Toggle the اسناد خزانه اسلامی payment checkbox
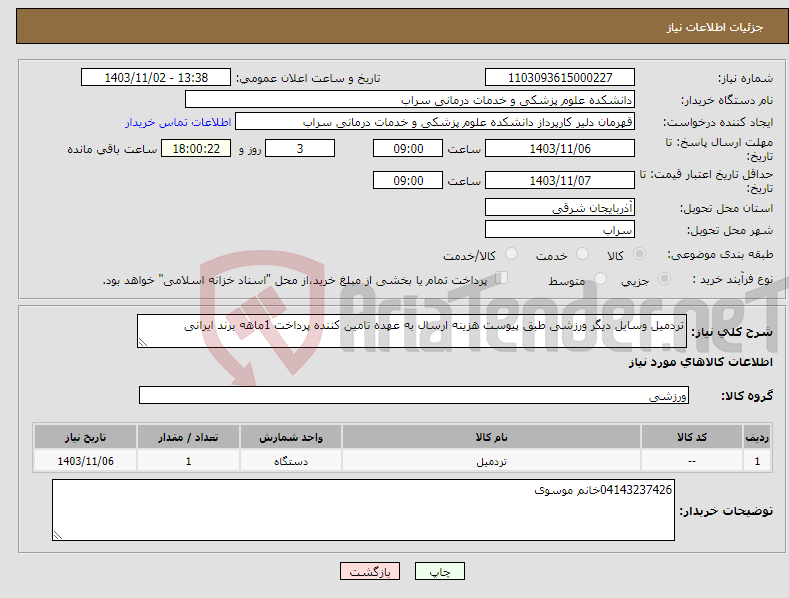 coord(502,278)
